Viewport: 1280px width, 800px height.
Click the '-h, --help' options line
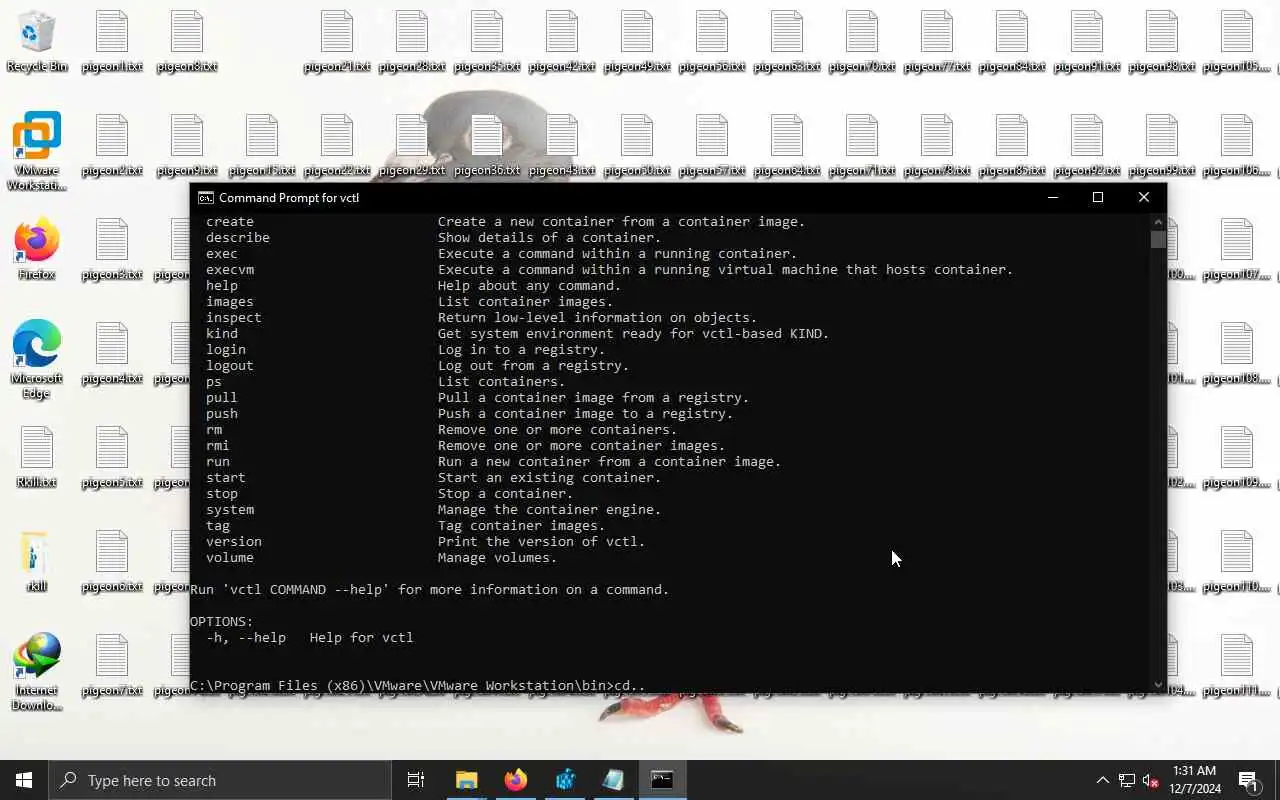pyautogui.click(x=309, y=638)
